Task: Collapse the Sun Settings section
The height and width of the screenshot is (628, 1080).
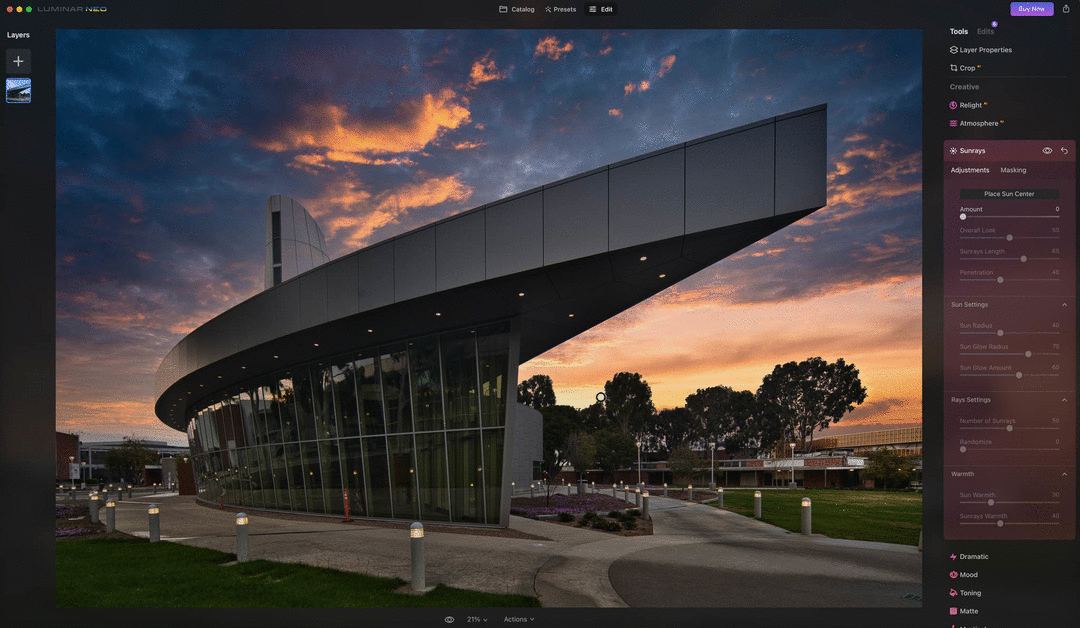Action: coord(1064,304)
